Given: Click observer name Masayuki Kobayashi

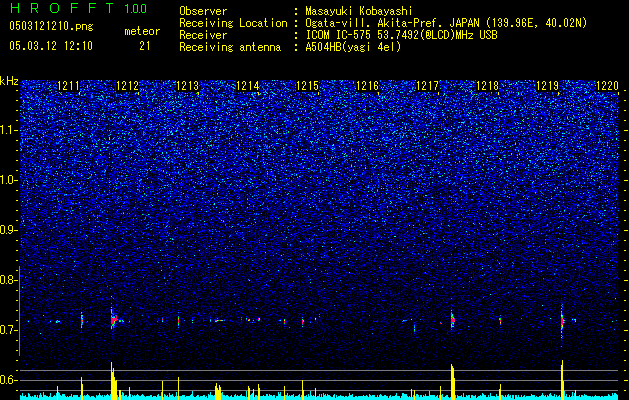Looking at the screenshot, I should 359,11.
